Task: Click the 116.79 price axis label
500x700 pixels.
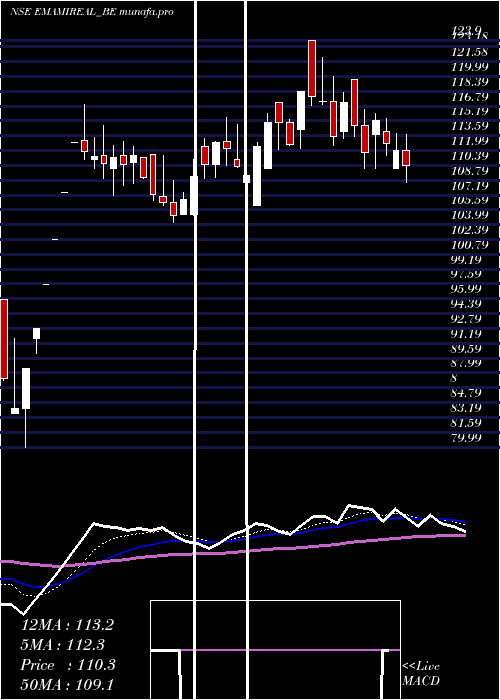Action: tap(469, 96)
